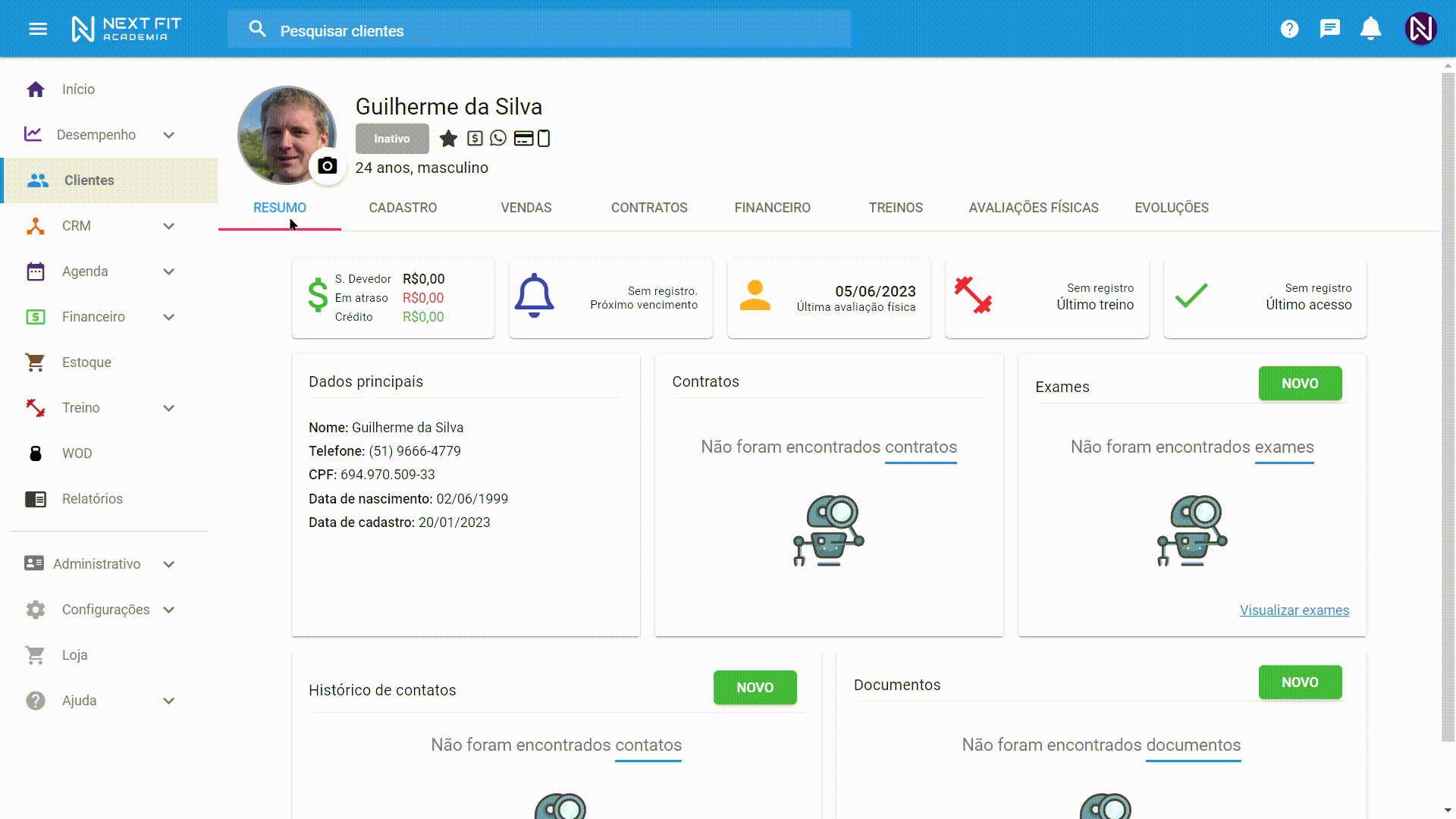Switch to the AVALIAÇÕES FÍSICAS tab
Image resolution: width=1456 pixels, height=819 pixels.
1033,208
